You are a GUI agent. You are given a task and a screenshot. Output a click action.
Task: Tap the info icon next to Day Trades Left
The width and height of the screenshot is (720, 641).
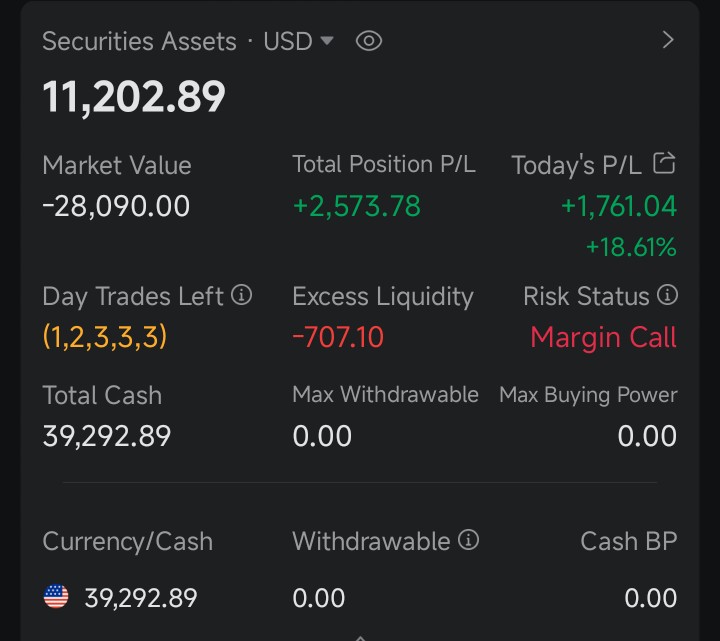click(241, 295)
